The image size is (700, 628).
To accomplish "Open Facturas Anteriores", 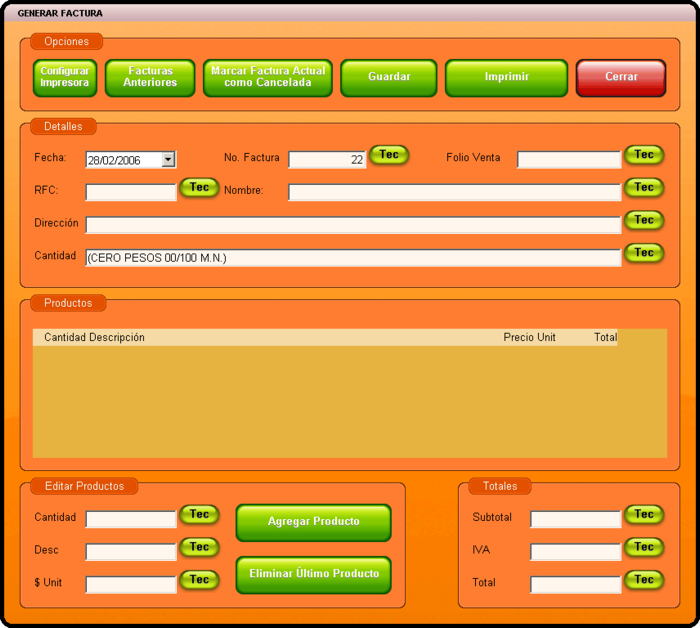I will [150, 78].
